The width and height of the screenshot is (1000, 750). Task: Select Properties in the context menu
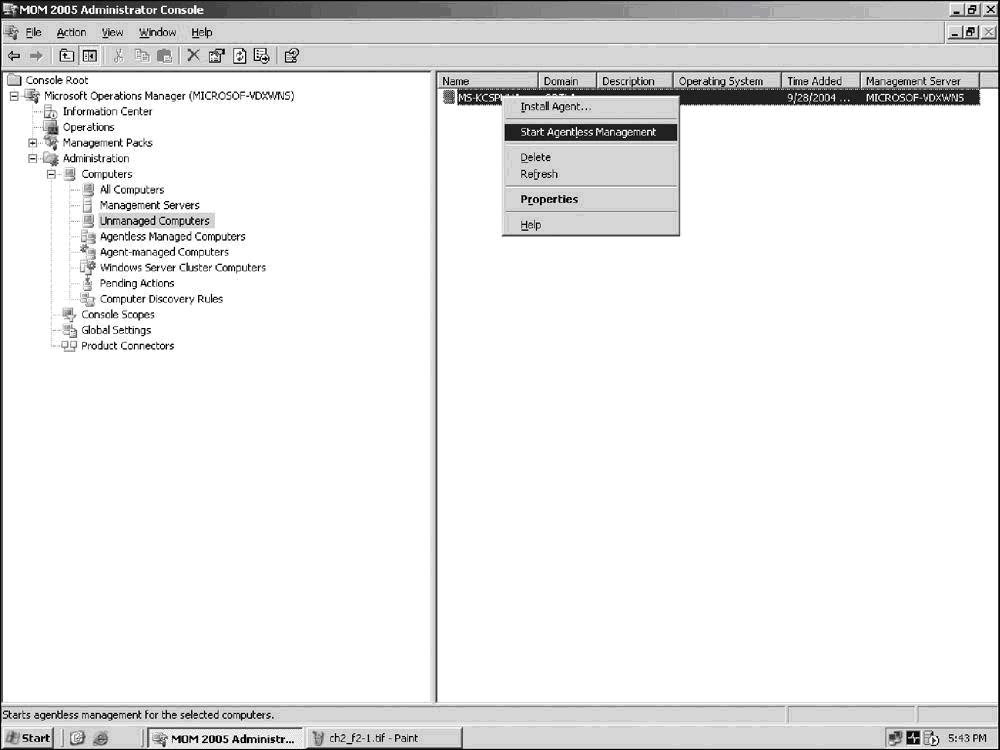[x=549, y=199]
